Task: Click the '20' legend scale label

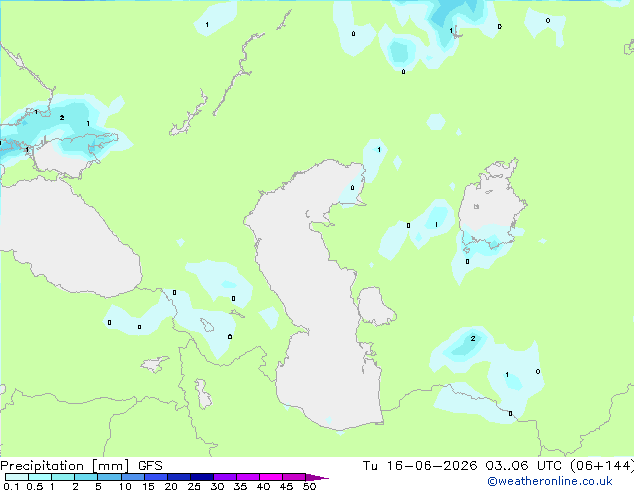Action: click(x=171, y=486)
